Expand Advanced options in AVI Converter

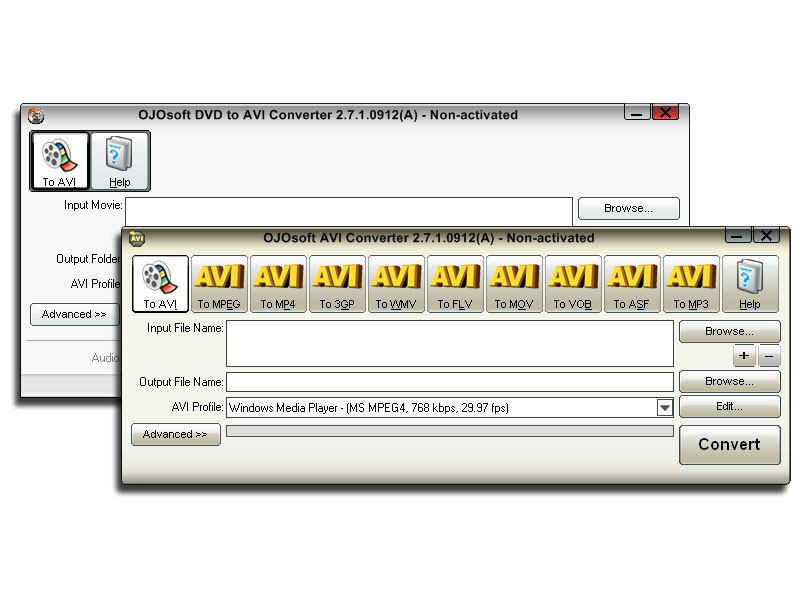pos(176,434)
